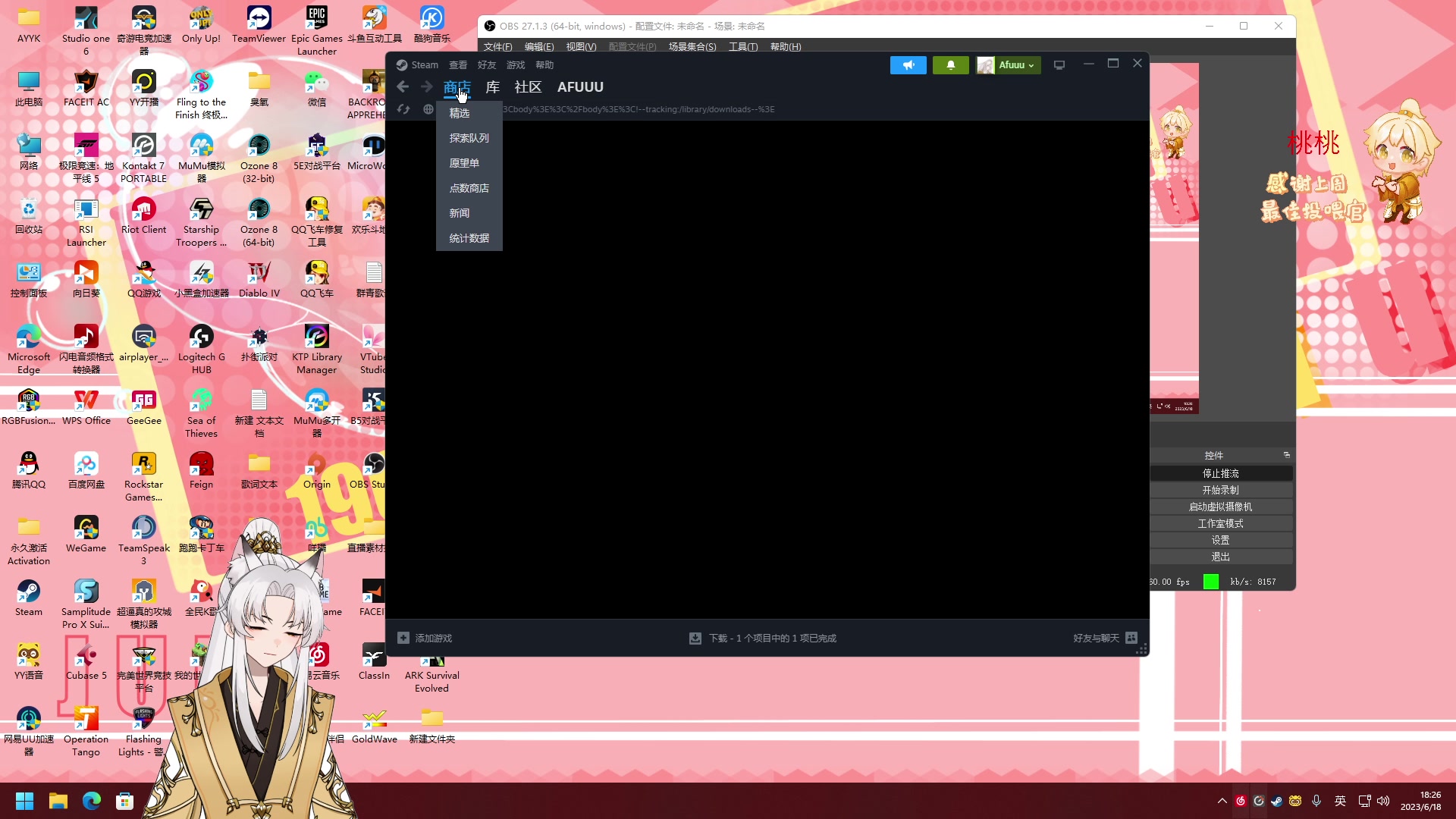1456x819 pixels.
Task: Stop streaming with 停止推流 in OBS
Action: coord(1221,473)
